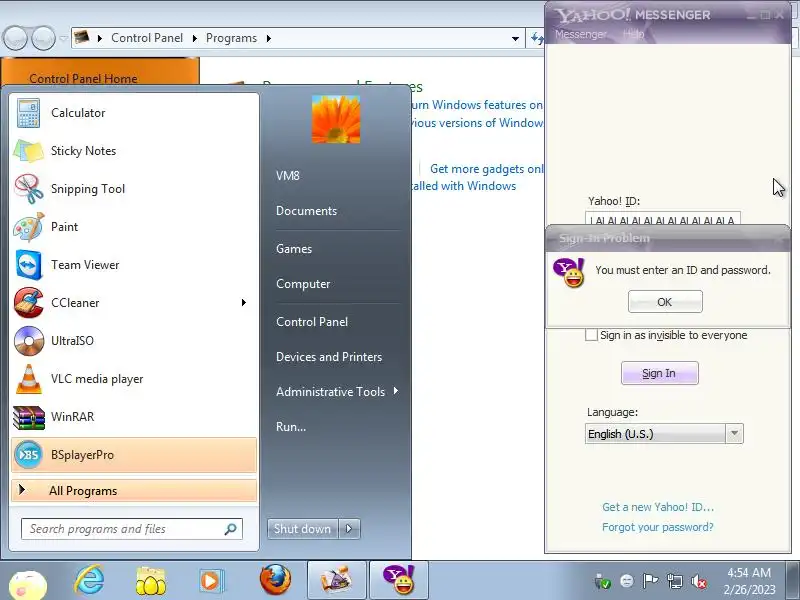Click the orange flower user picture
800x600 pixels.
click(x=336, y=119)
